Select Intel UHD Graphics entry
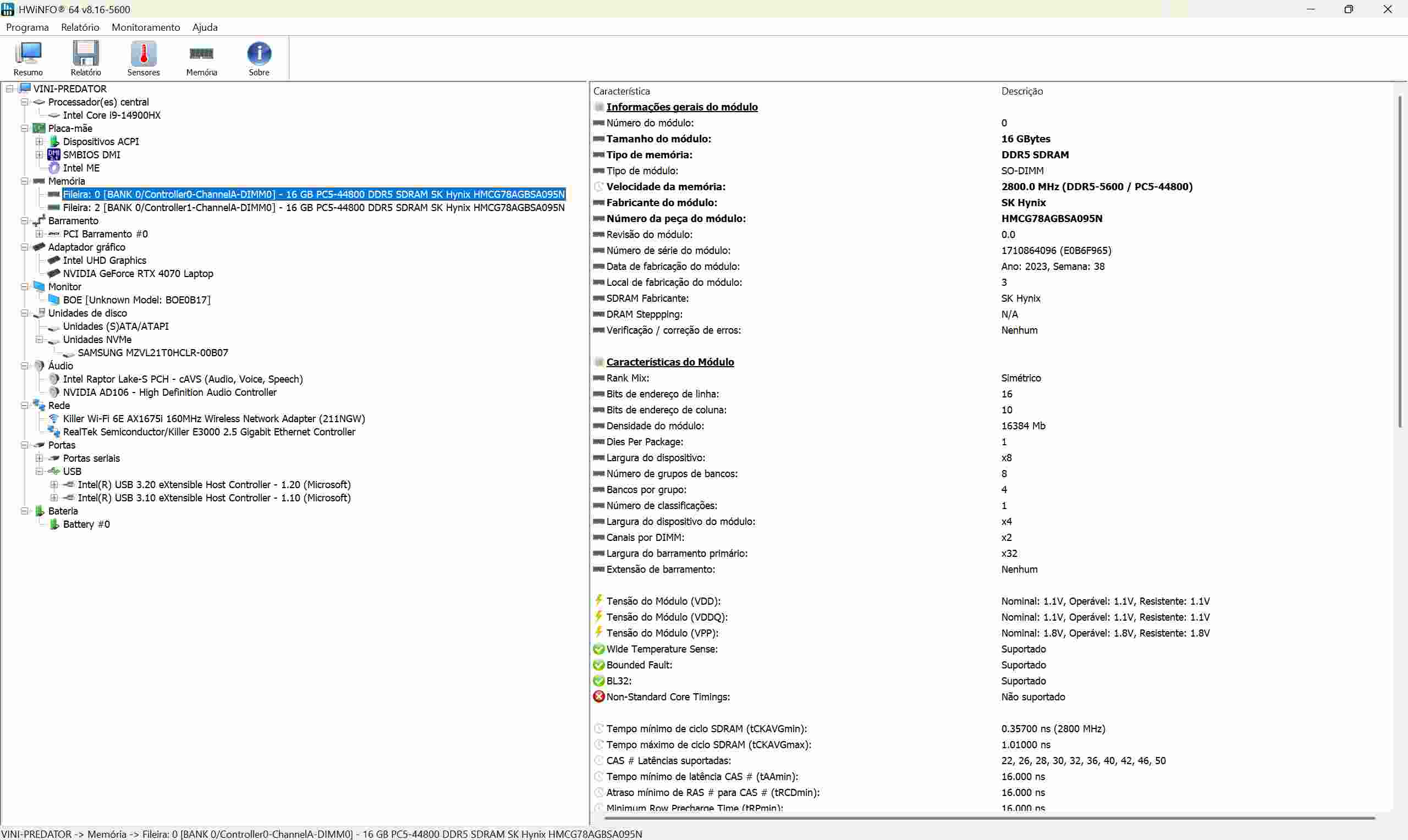Screen dimensions: 1408x840 [104, 261]
